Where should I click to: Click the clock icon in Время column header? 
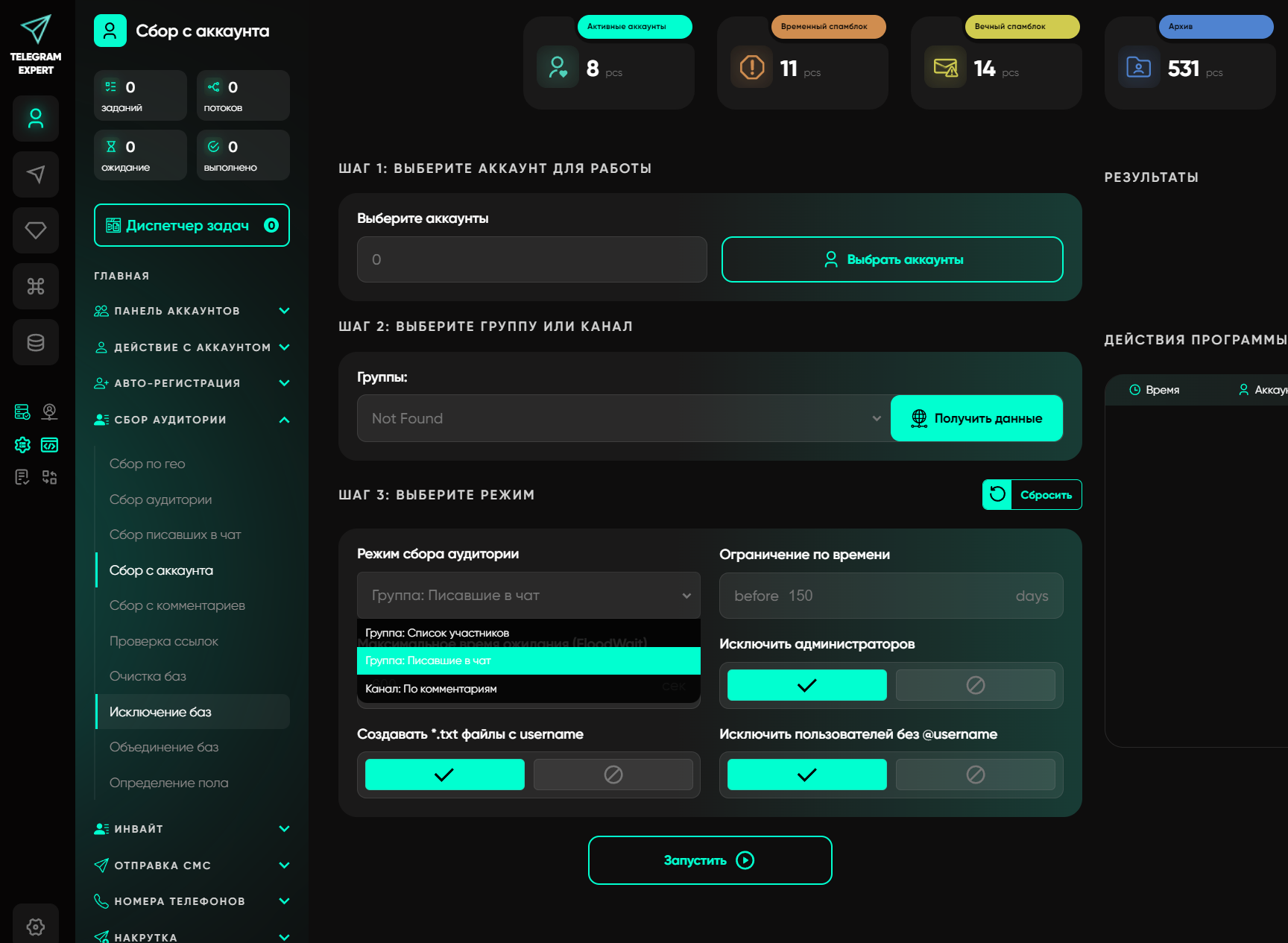[1135, 390]
